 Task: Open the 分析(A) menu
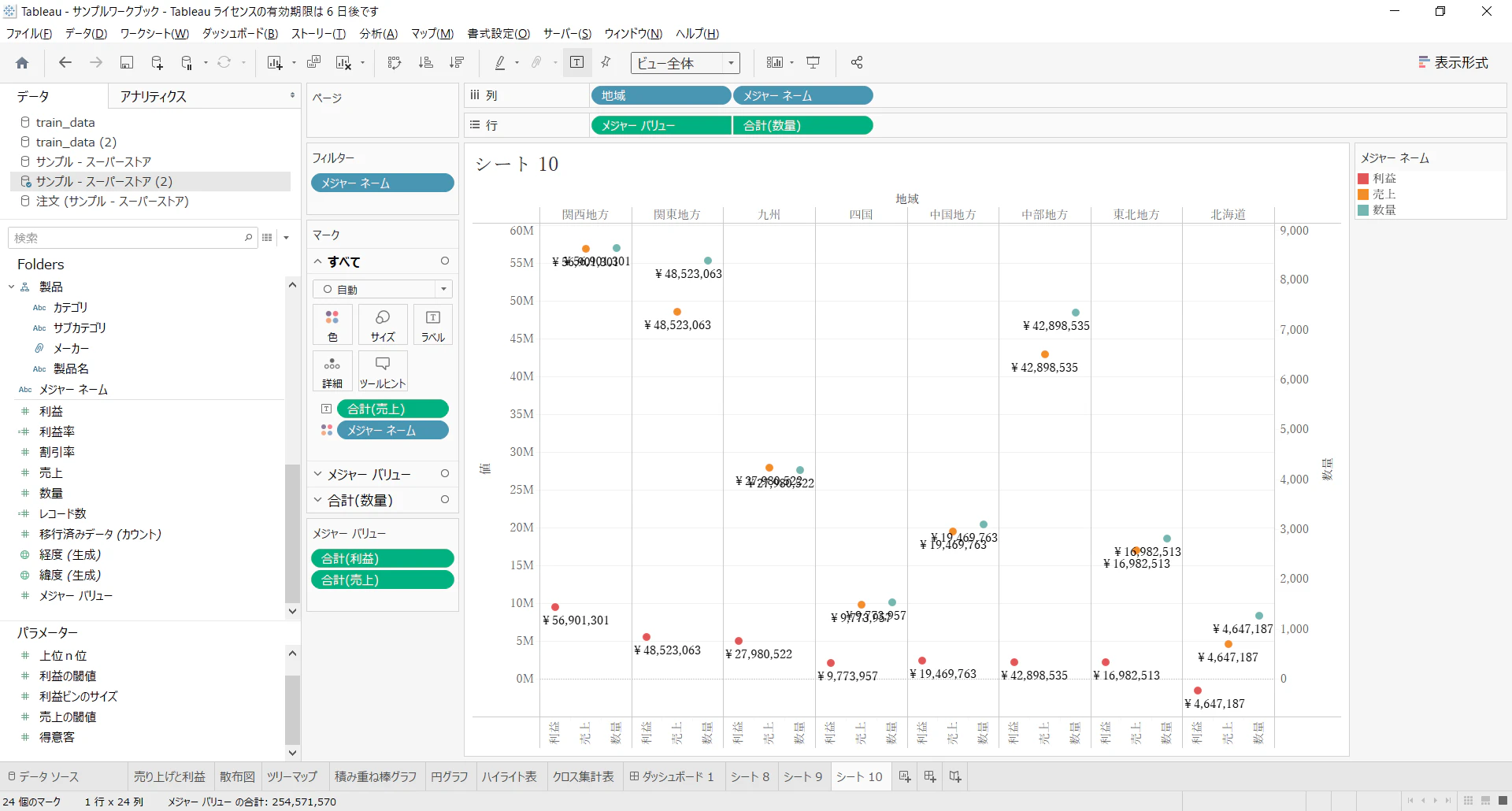[x=379, y=34]
